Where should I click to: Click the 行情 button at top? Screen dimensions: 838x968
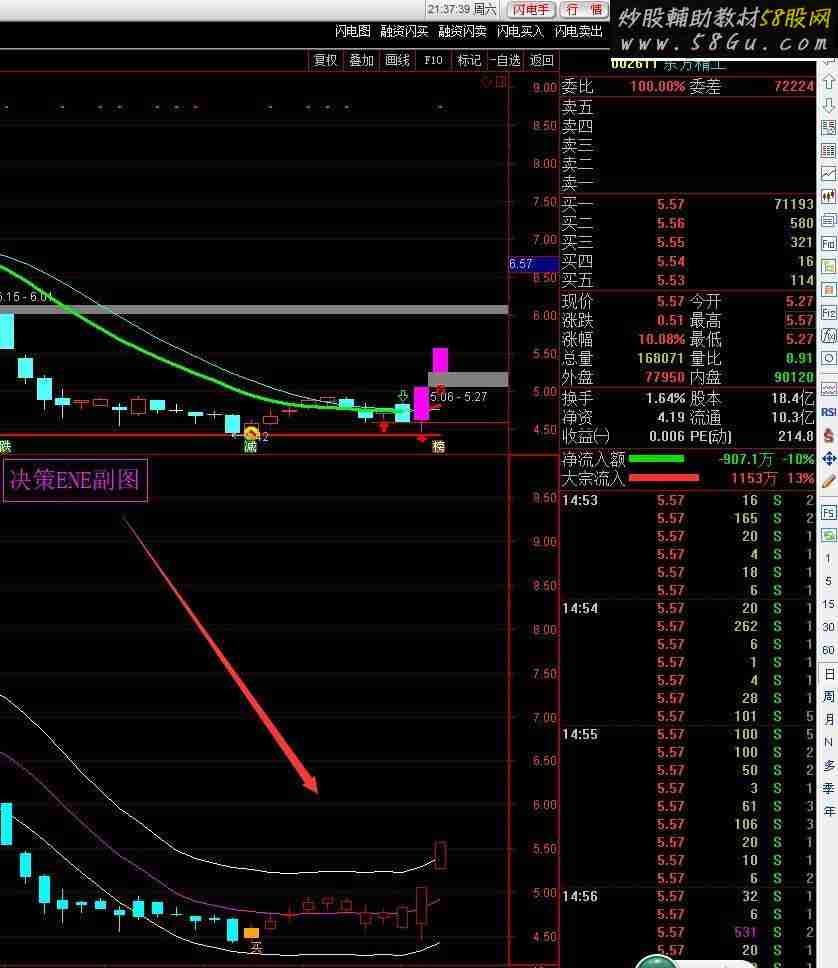point(584,9)
